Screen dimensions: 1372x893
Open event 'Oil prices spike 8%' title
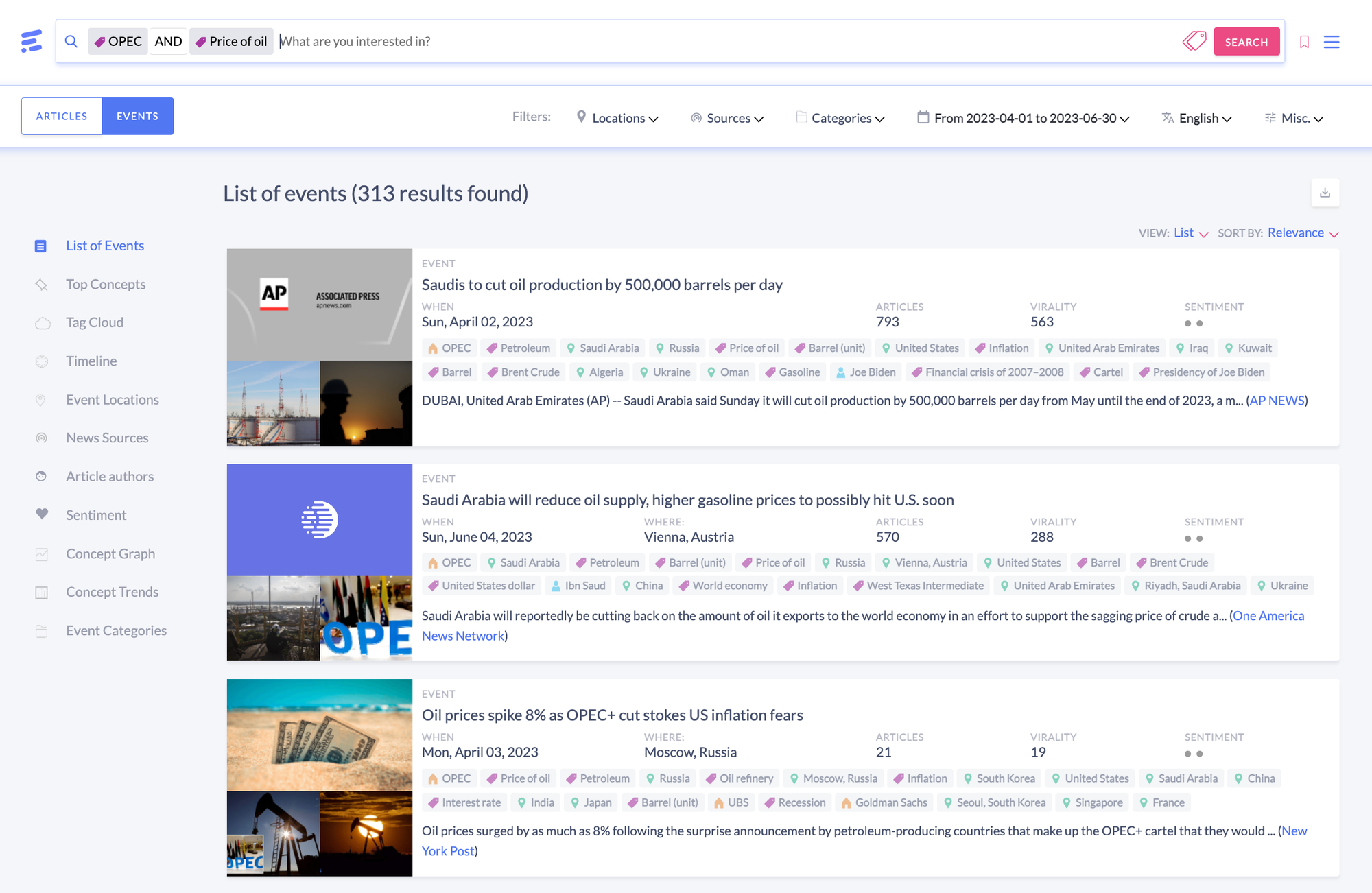point(612,715)
